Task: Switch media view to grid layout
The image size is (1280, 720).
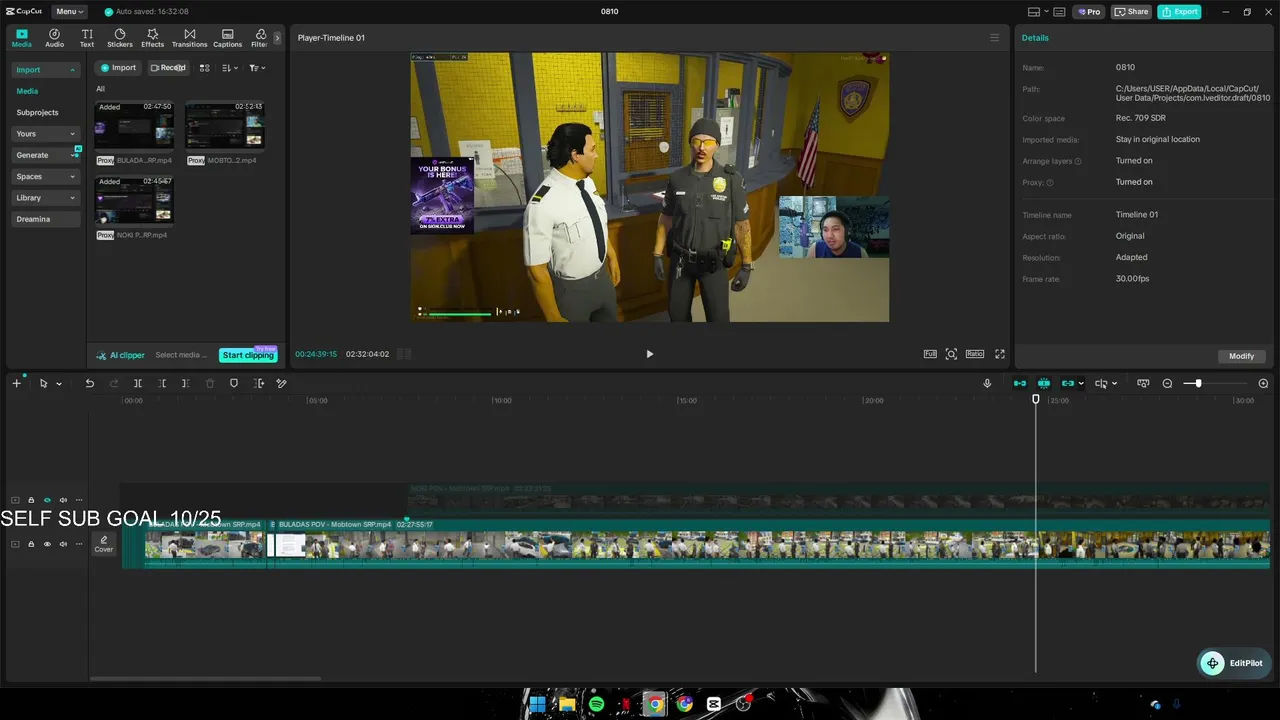Action: click(x=204, y=68)
